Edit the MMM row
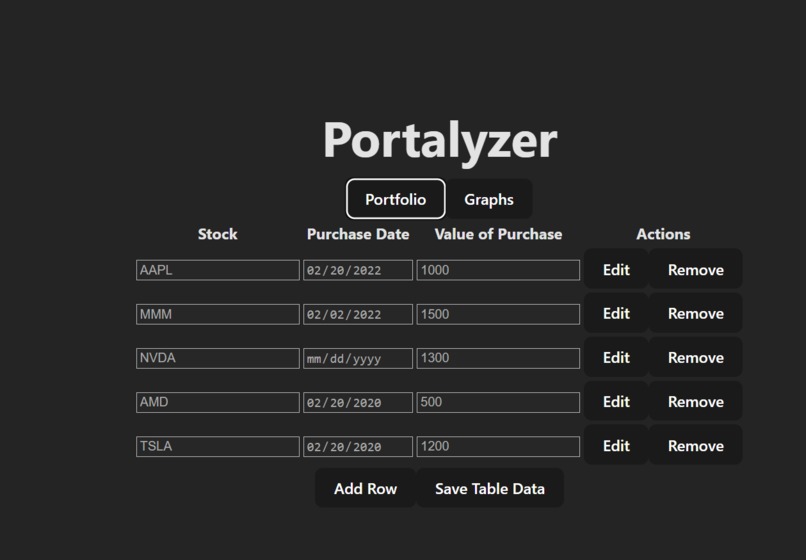806x560 pixels. 616,313
